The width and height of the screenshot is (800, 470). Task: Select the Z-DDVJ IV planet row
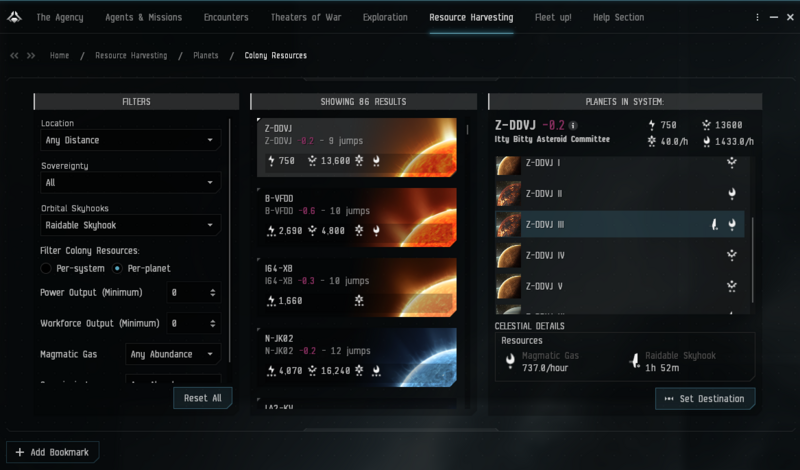pos(620,255)
